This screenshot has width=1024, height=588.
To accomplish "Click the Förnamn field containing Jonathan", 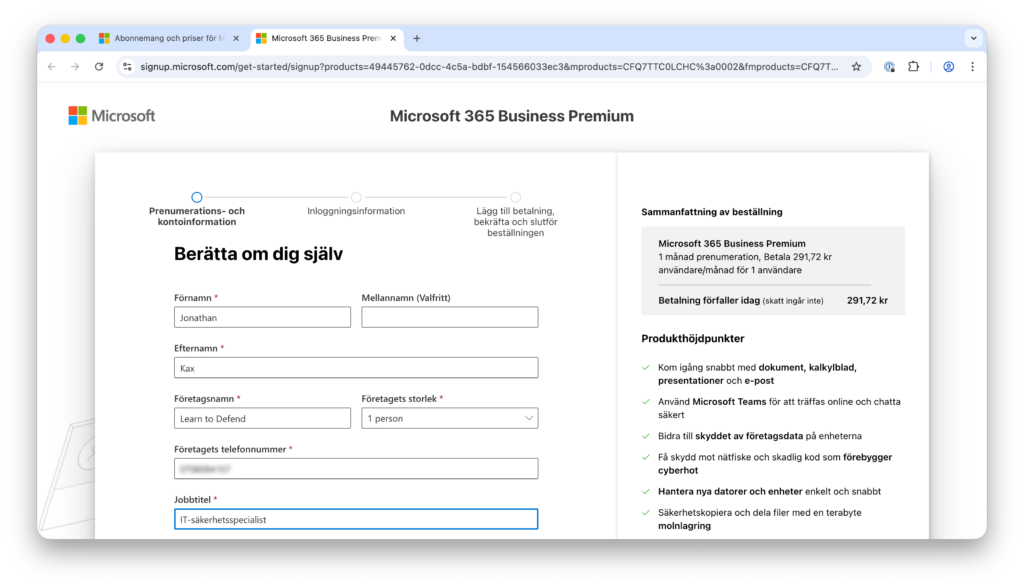I will coord(262,317).
